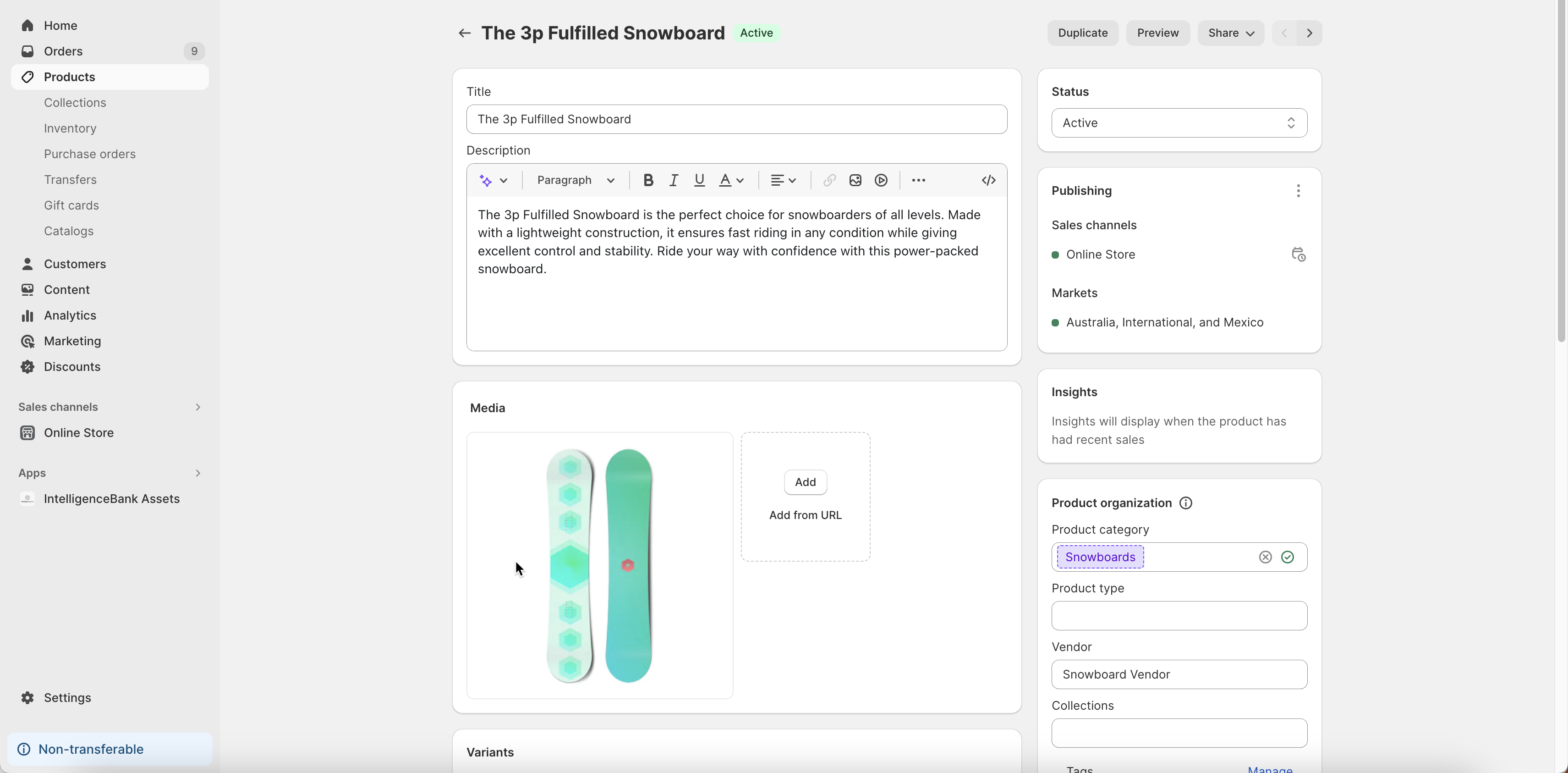The height and width of the screenshot is (773, 1568).
Task: Open Content in the sidebar
Action: point(110,289)
